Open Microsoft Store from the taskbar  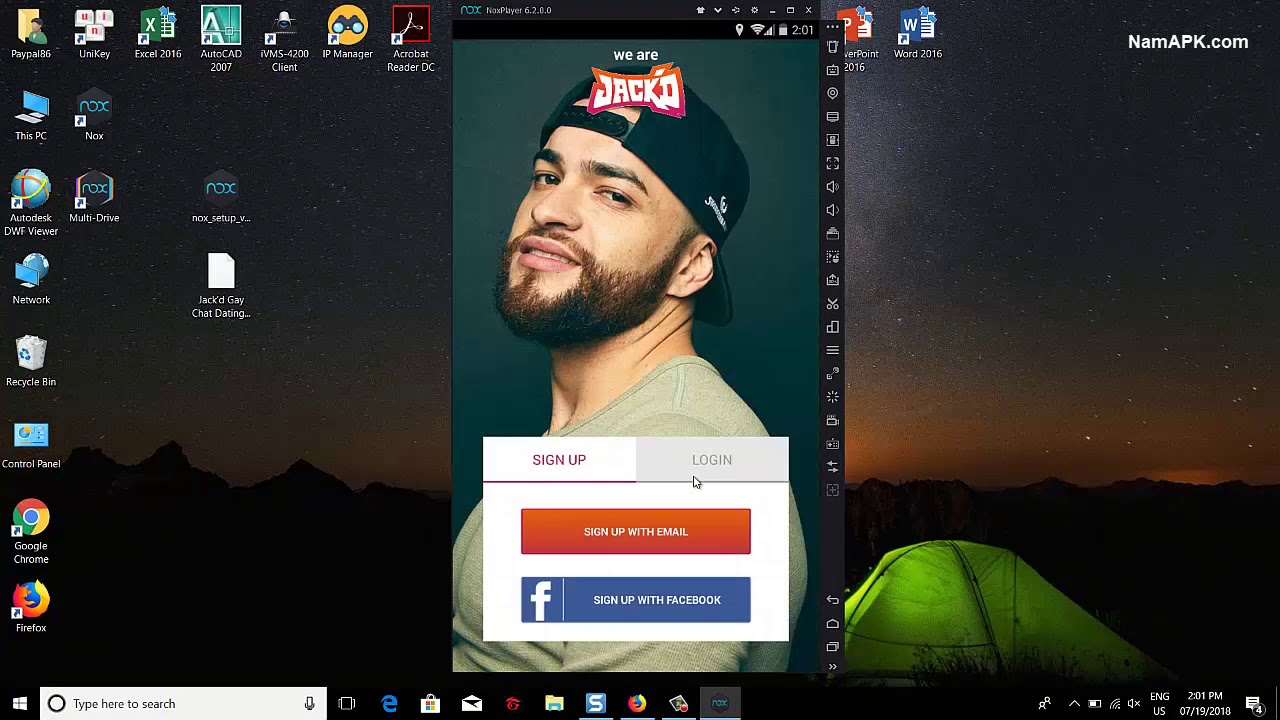tap(430, 704)
